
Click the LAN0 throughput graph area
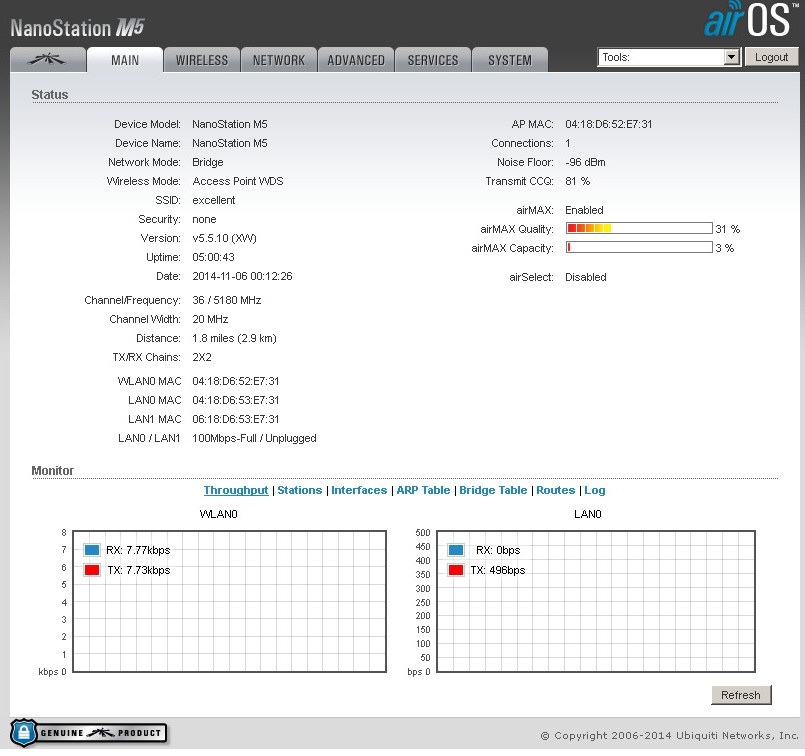[596, 601]
